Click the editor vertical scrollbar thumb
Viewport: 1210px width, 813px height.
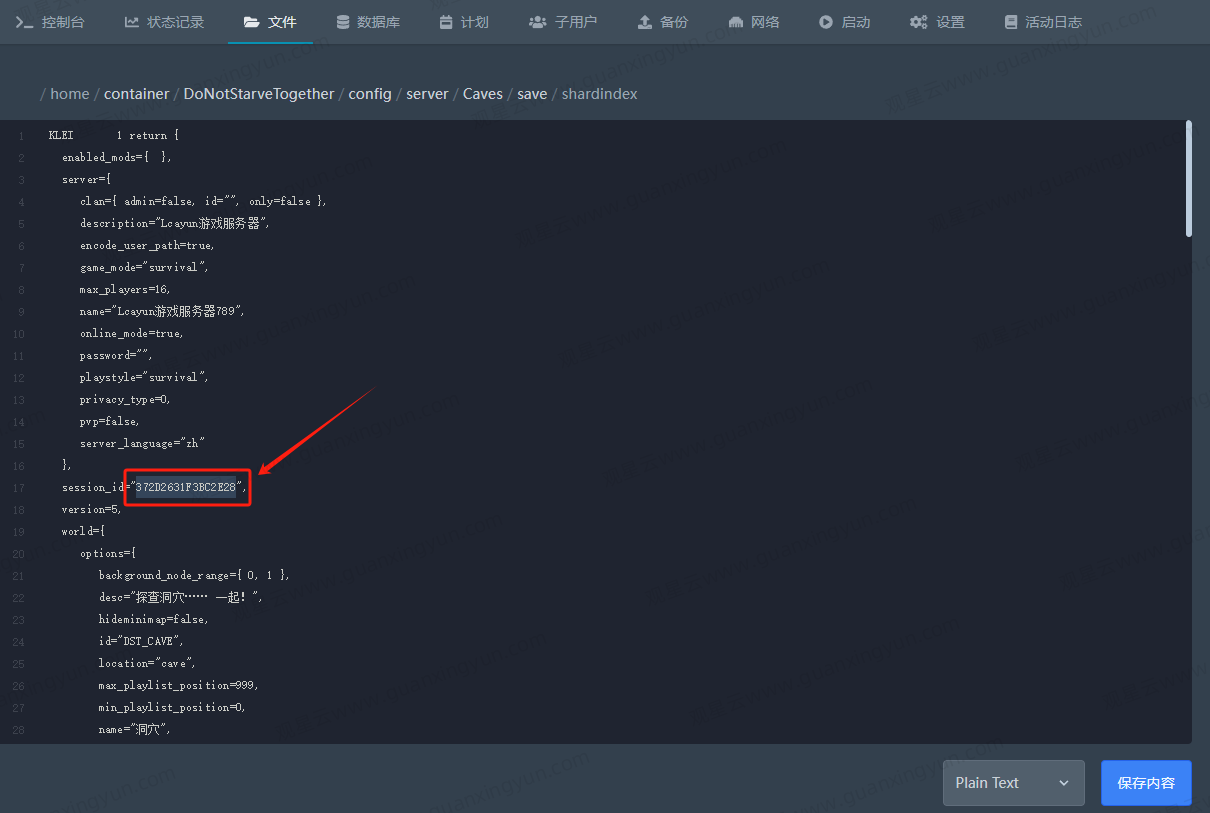coord(1188,180)
